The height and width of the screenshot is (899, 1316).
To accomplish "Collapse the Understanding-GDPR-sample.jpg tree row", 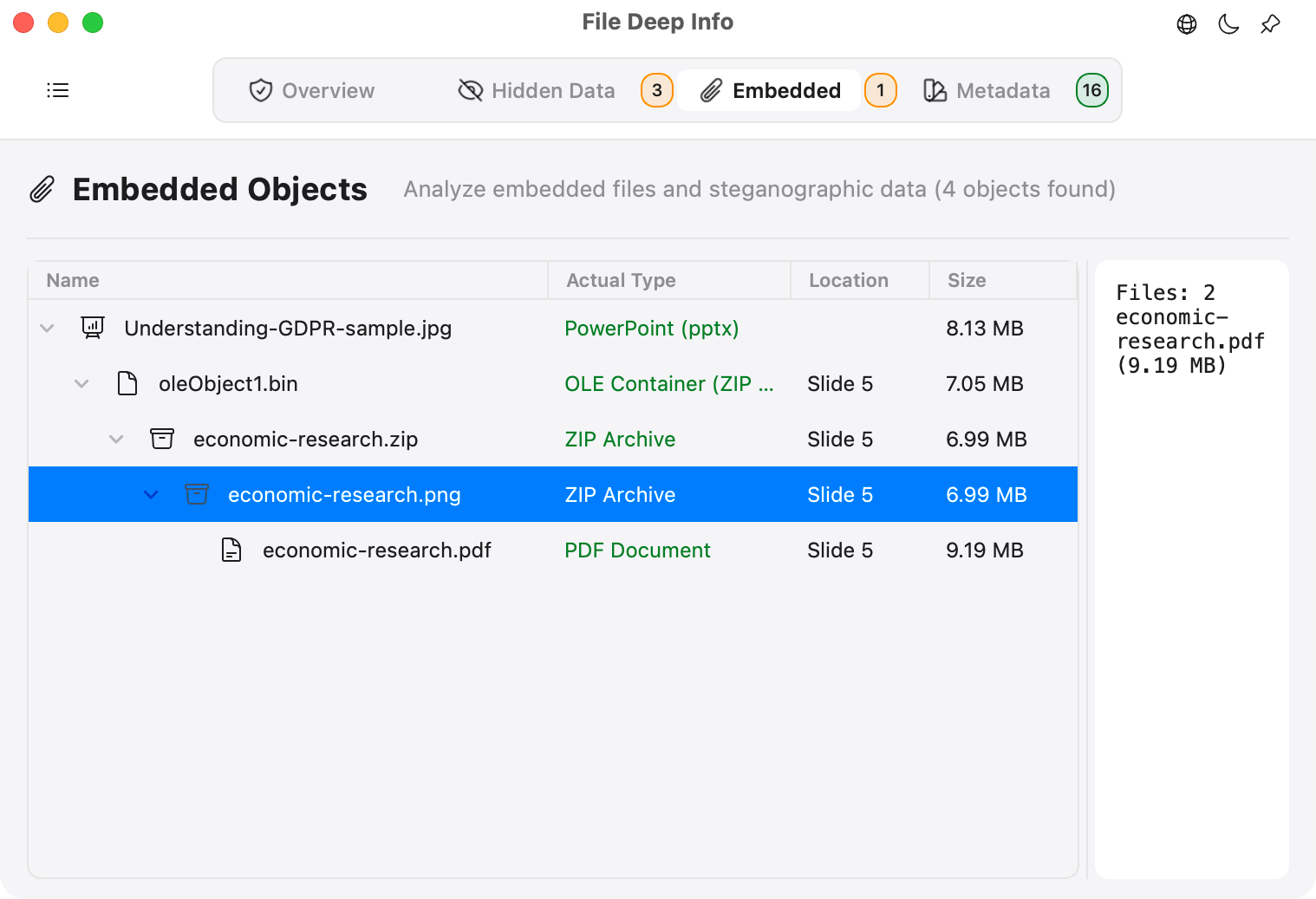I will (48, 329).
